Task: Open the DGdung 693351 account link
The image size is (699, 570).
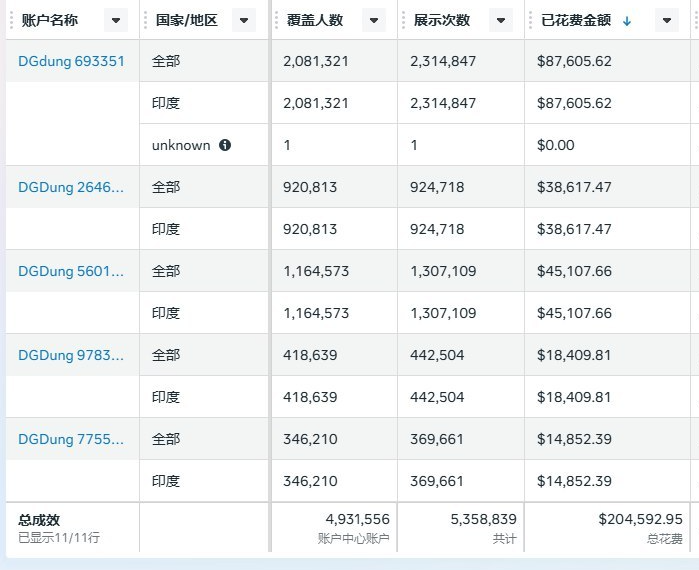Action: click(x=71, y=61)
